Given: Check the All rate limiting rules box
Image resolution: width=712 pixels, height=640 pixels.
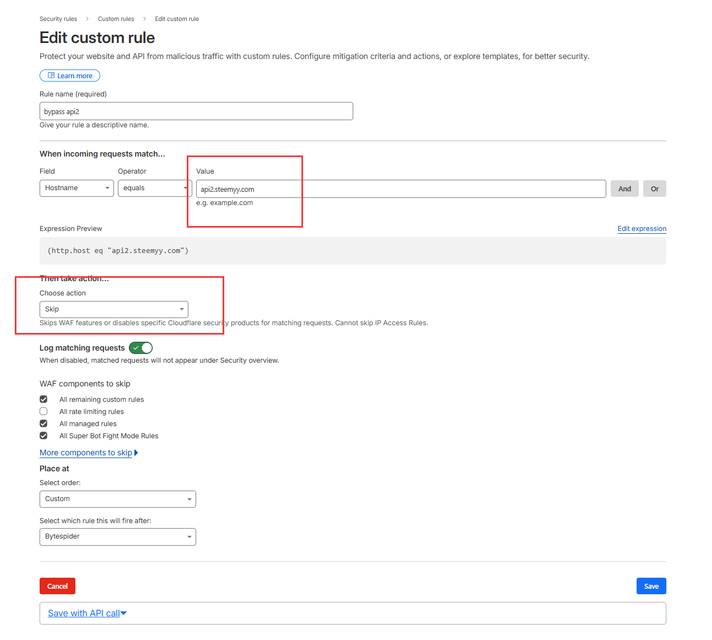Looking at the screenshot, I should pyautogui.click(x=44, y=411).
